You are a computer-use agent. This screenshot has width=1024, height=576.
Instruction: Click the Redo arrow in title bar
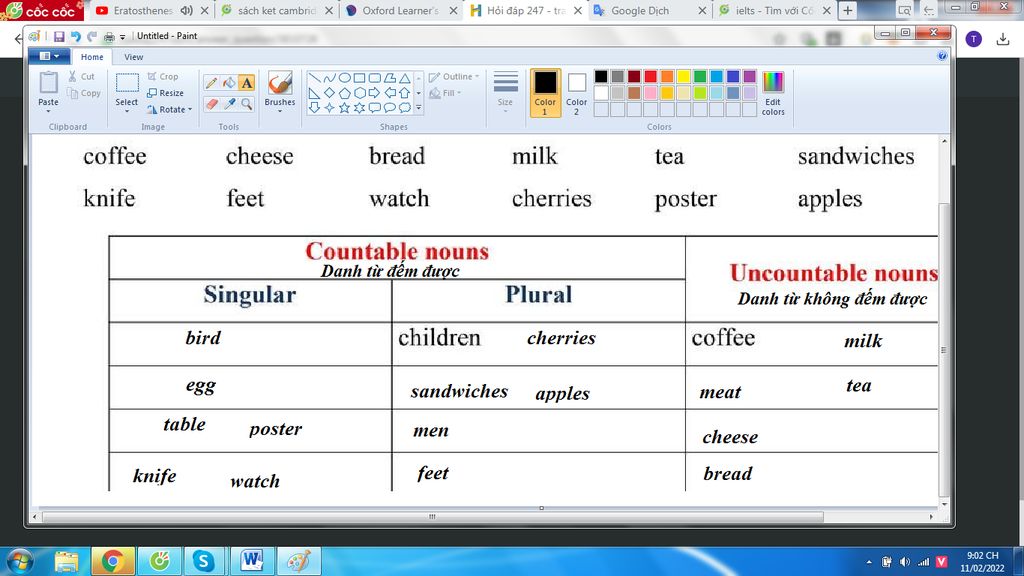coord(92,37)
